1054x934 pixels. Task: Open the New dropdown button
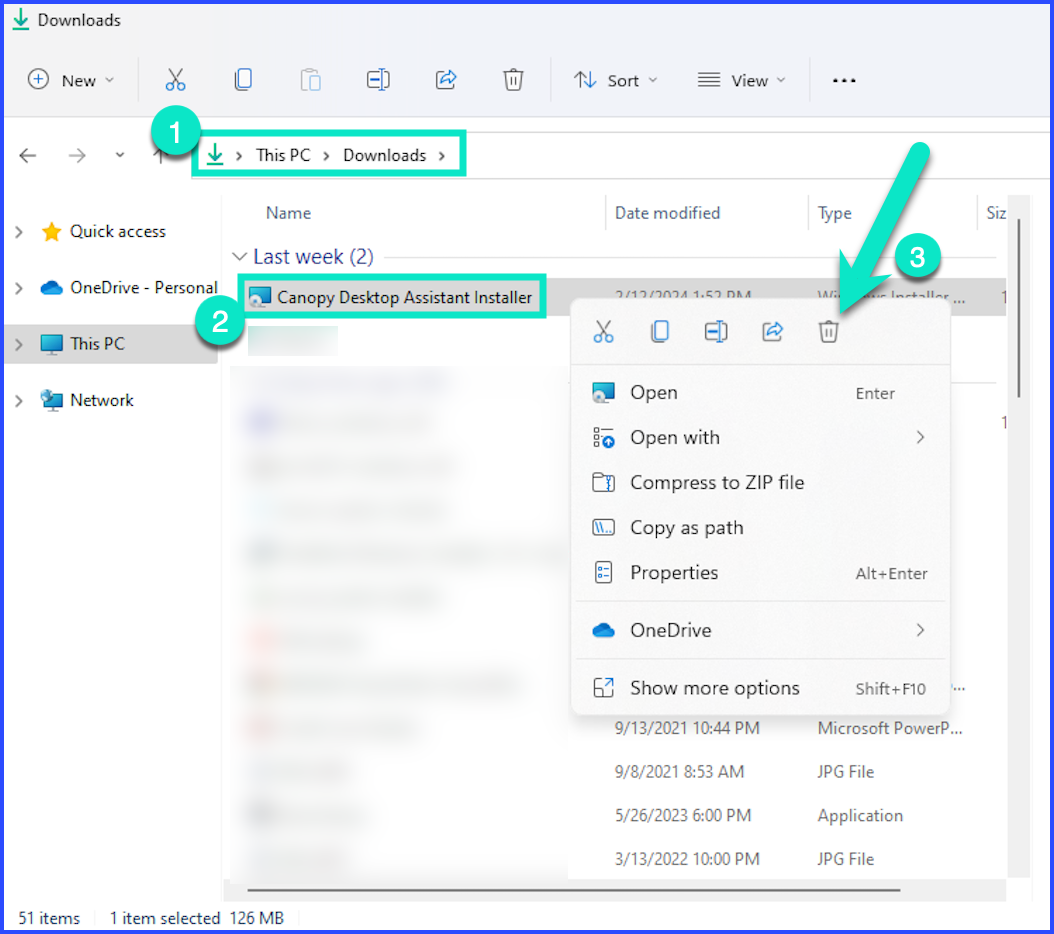(71, 80)
